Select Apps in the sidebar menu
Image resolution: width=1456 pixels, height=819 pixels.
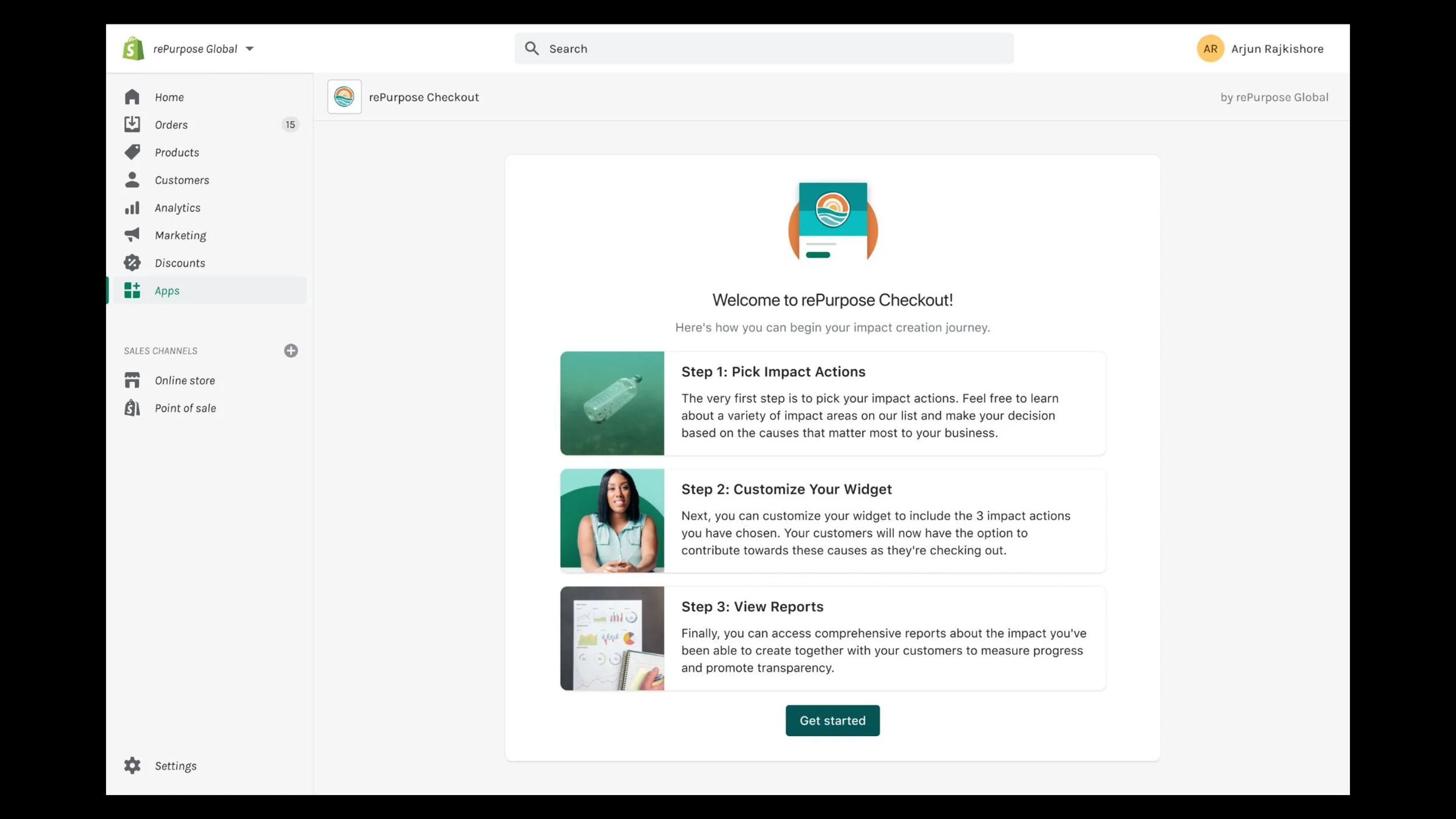point(167,291)
